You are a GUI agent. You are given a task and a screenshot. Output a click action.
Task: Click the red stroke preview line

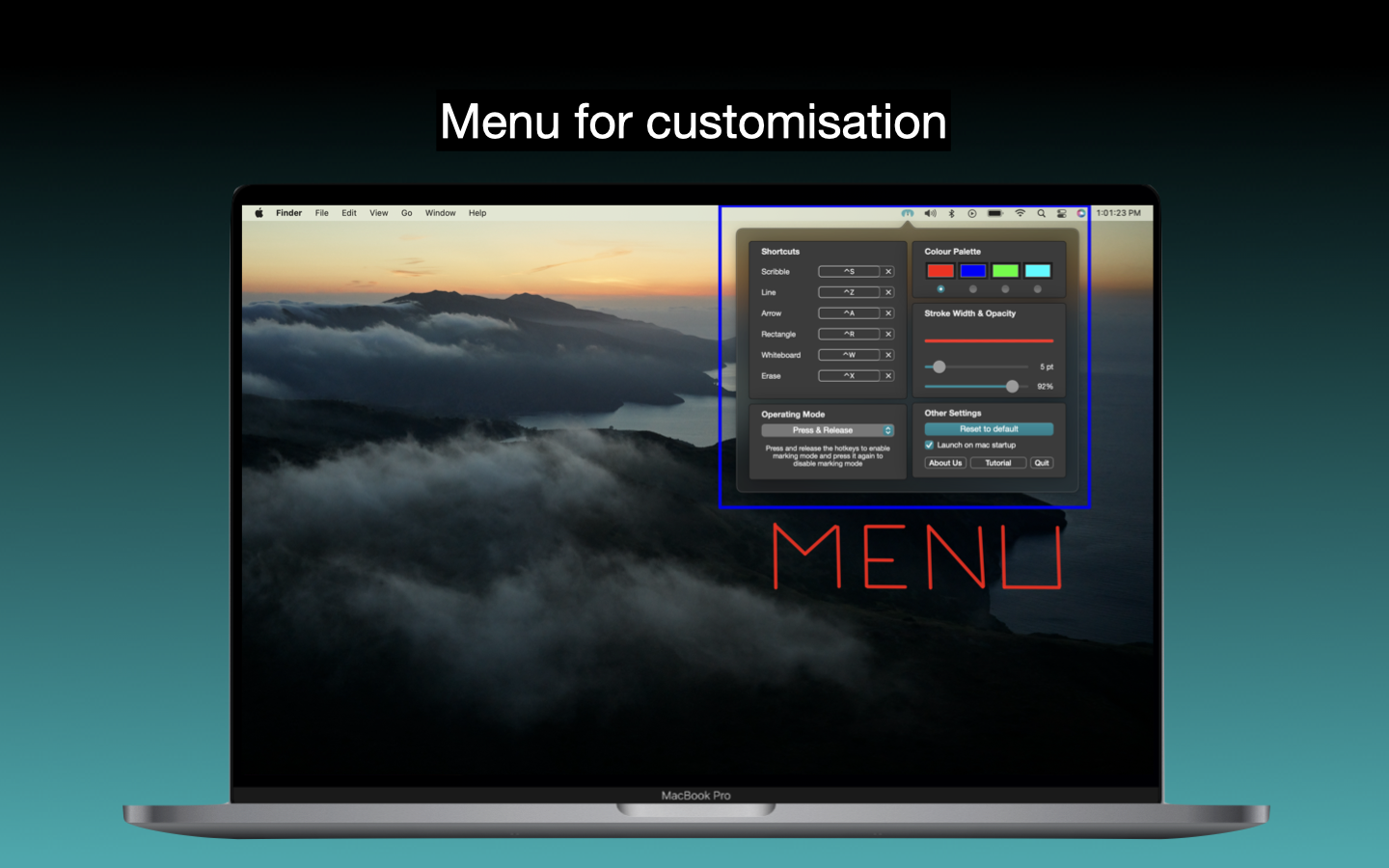[989, 341]
